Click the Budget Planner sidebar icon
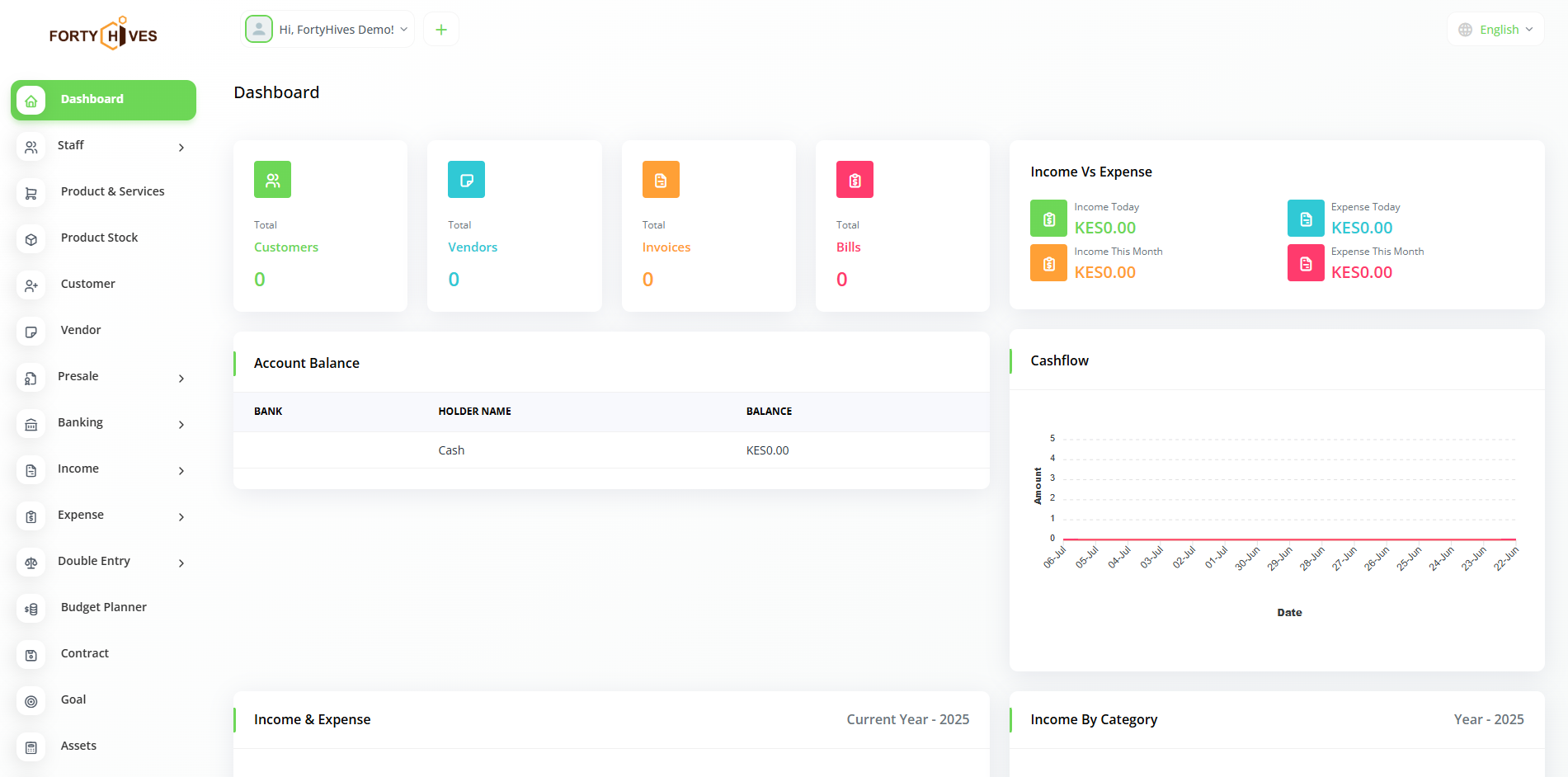This screenshot has height=777, width=1568. coord(31,609)
